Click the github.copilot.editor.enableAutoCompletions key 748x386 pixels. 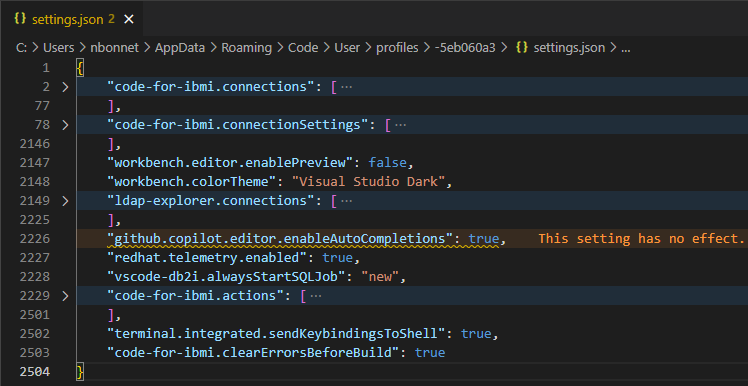click(x=283, y=239)
